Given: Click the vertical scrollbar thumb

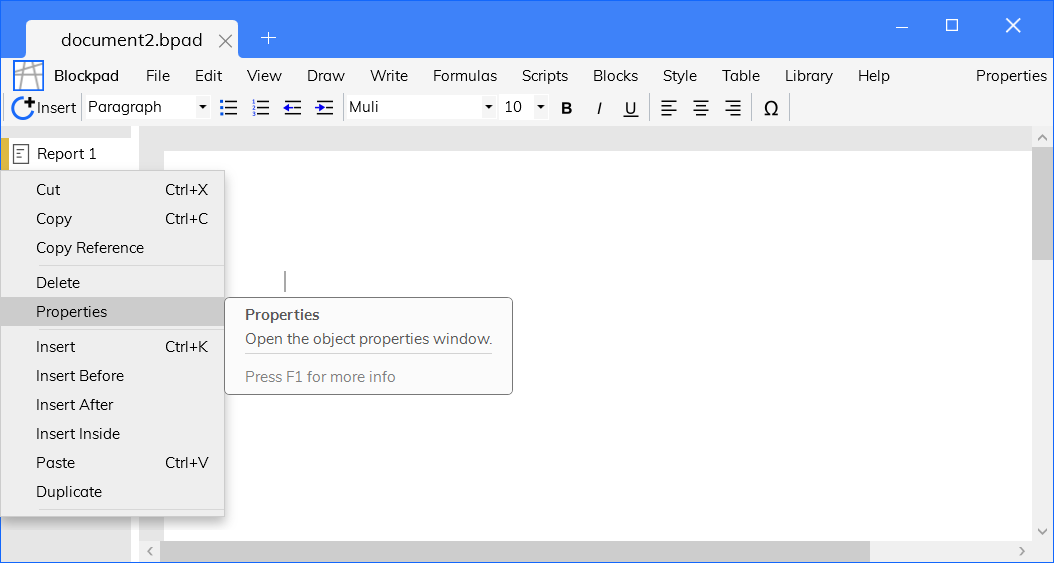Looking at the screenshot, I should [1043, 204].
